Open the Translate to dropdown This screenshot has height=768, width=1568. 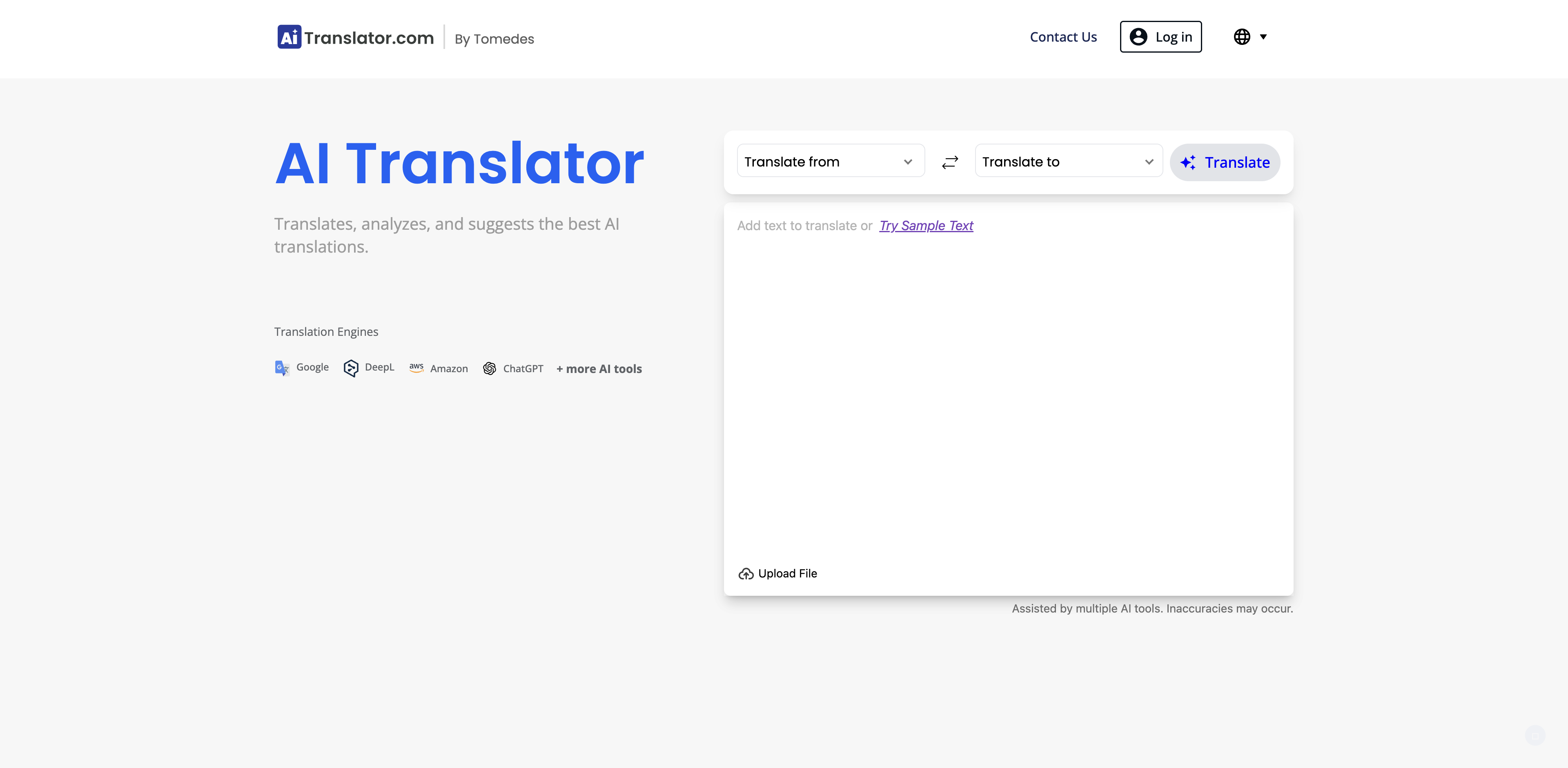1068,161
